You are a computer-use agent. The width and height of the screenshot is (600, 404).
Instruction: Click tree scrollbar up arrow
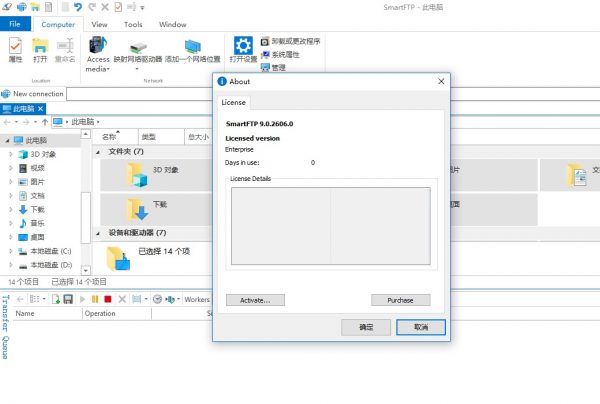(x=86, y=134)
